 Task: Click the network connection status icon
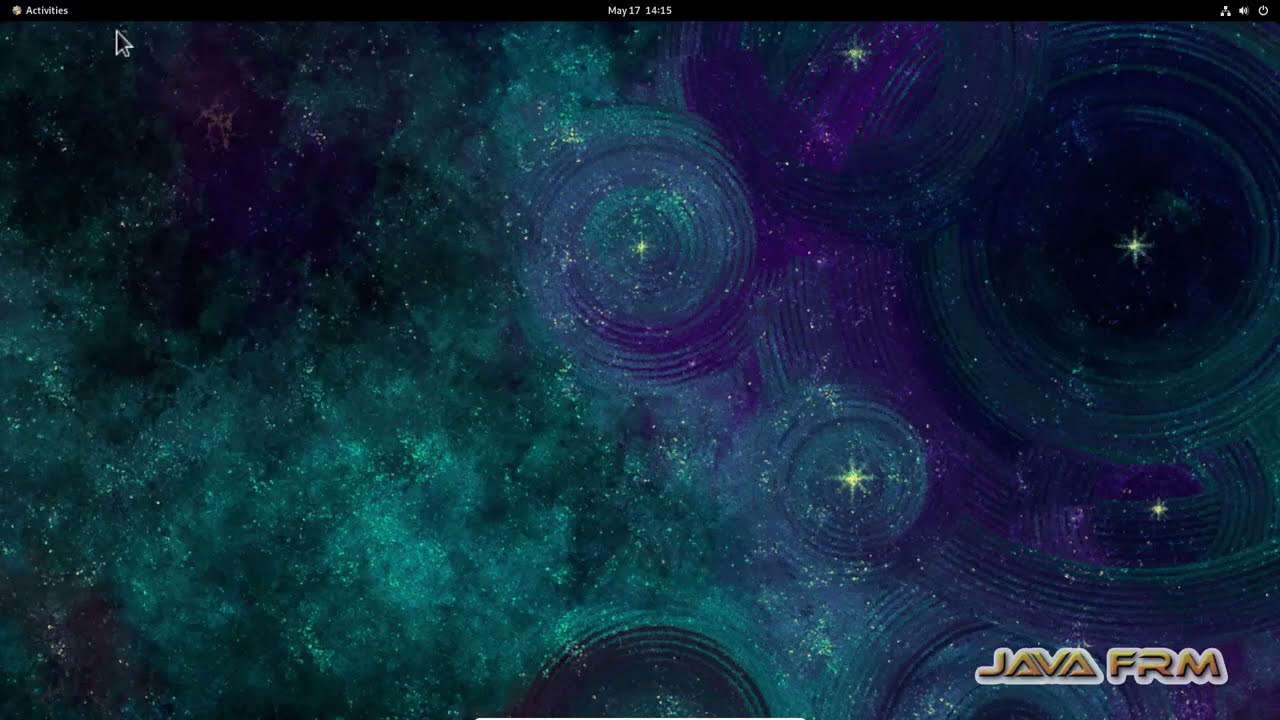click(x=1226, y=10)
